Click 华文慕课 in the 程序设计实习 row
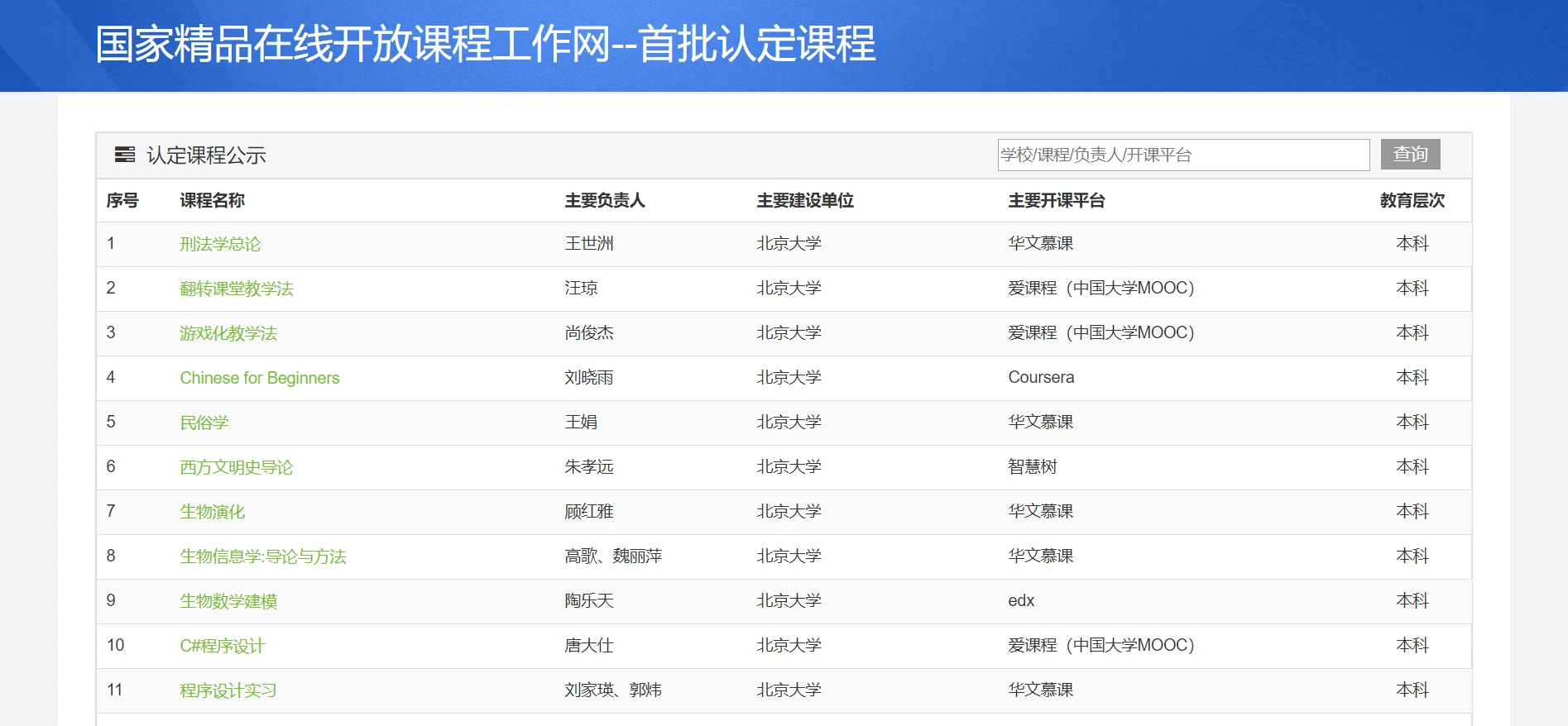Viewport: 1568px width, 726px height. (1041, 690)
